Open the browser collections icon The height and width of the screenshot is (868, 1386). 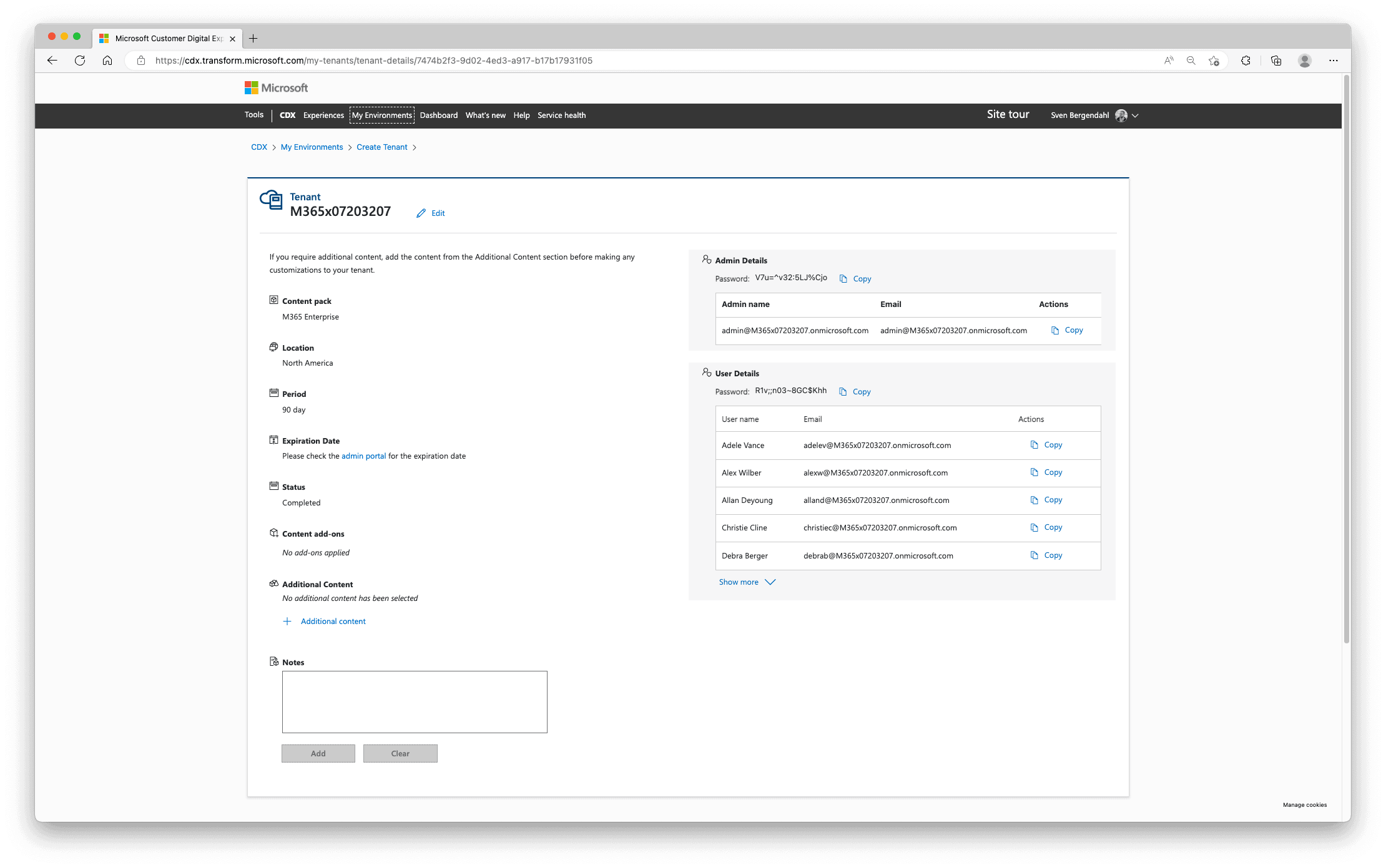pyautogui.click(x=1275, y=61)
